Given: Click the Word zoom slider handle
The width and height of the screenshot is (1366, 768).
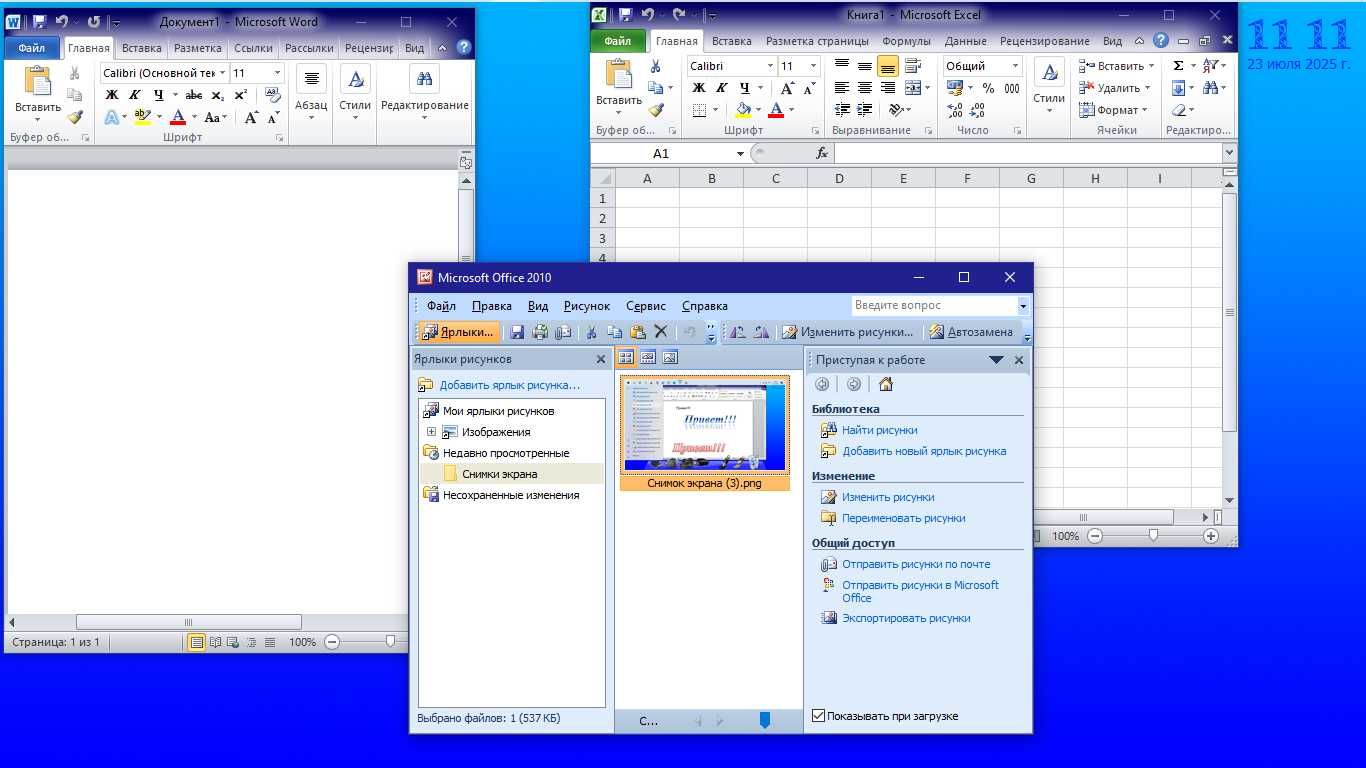Looking at the screenshot, I should (390, 642).
